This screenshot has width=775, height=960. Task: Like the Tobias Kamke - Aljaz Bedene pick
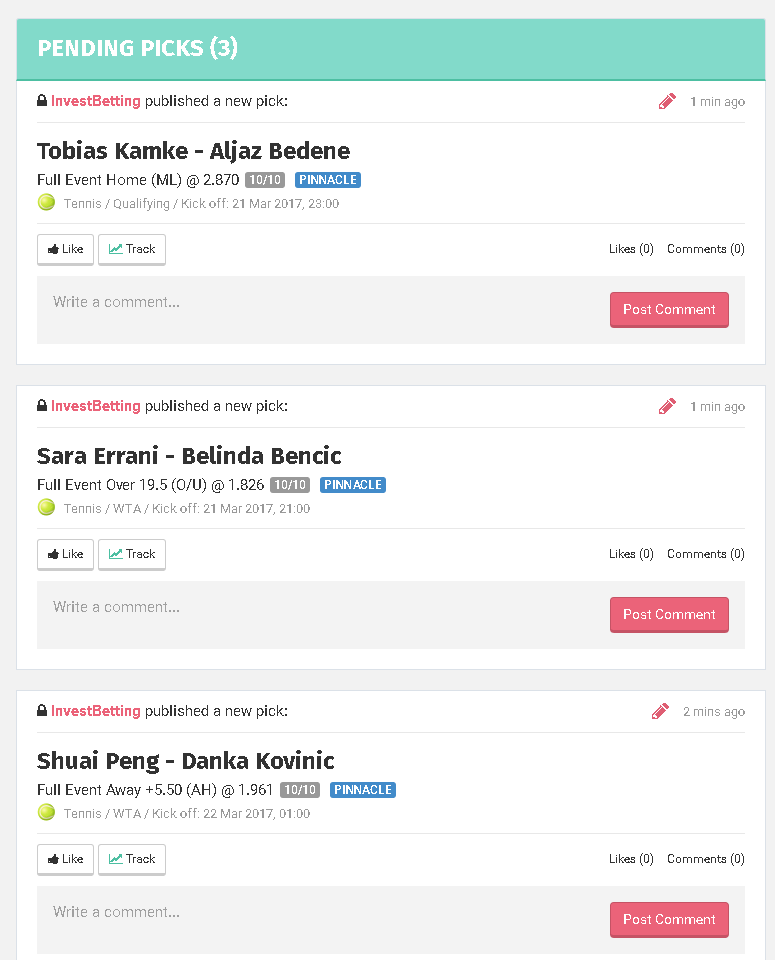(x=65, y=249)
